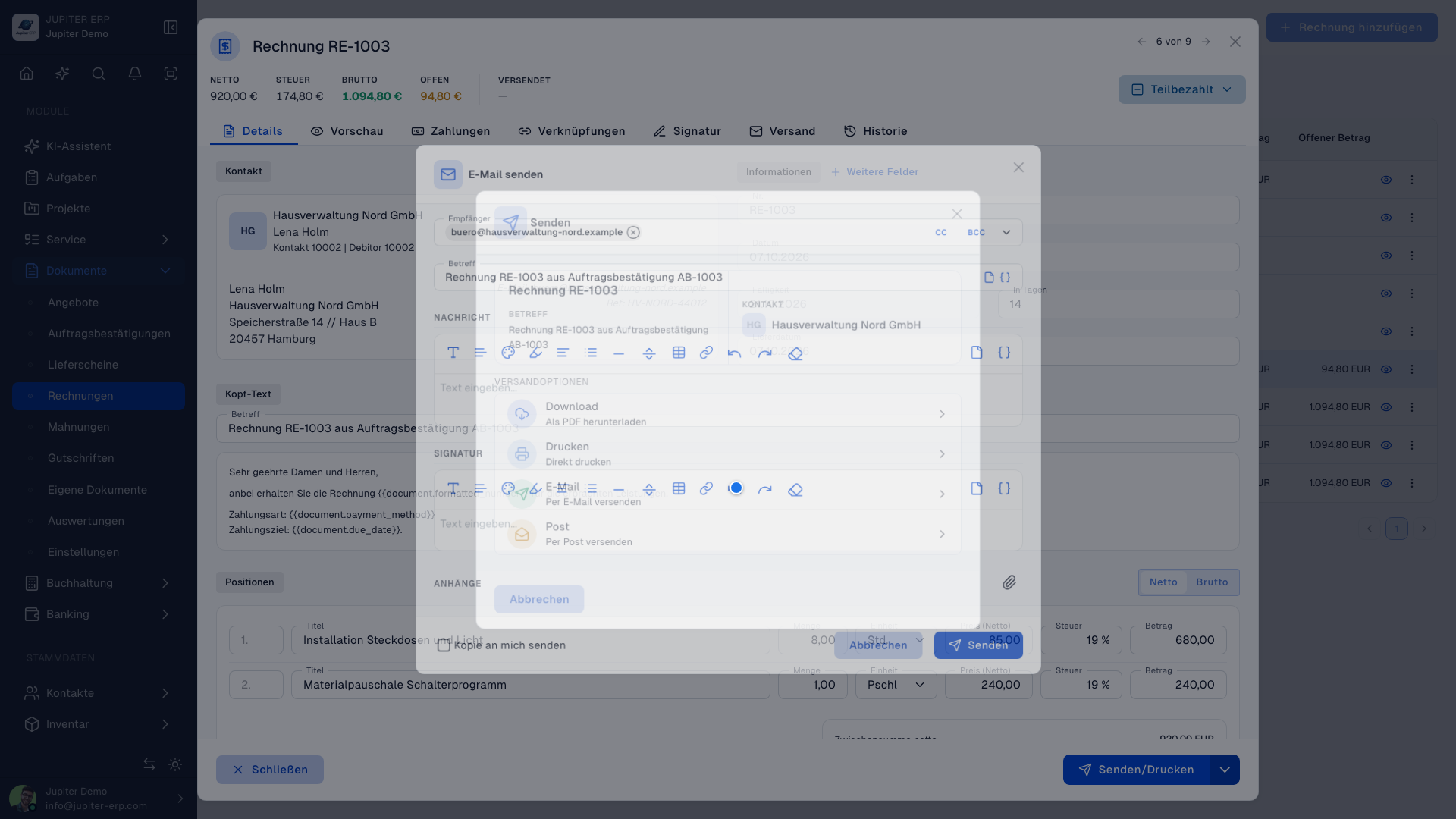Insert table using Nachricht toolbar
1456x819 pixels.
[x=679, y=353]
